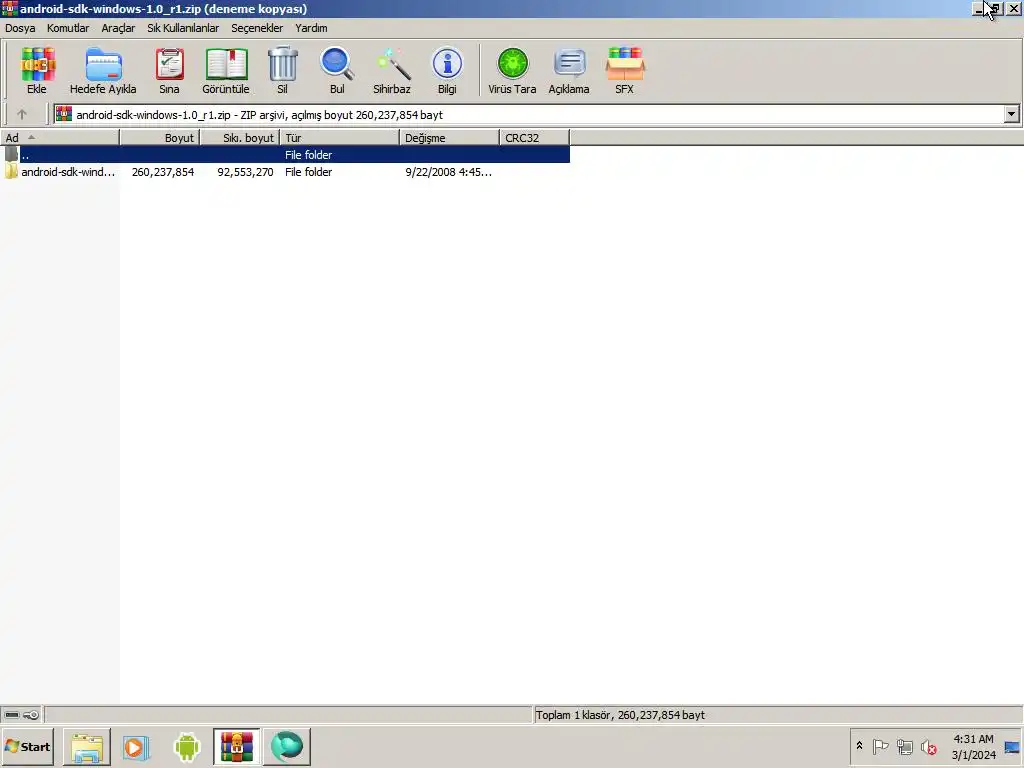Click the Ekle (add) toolbar icon
1024x768 pixels.
click(37, 70)
